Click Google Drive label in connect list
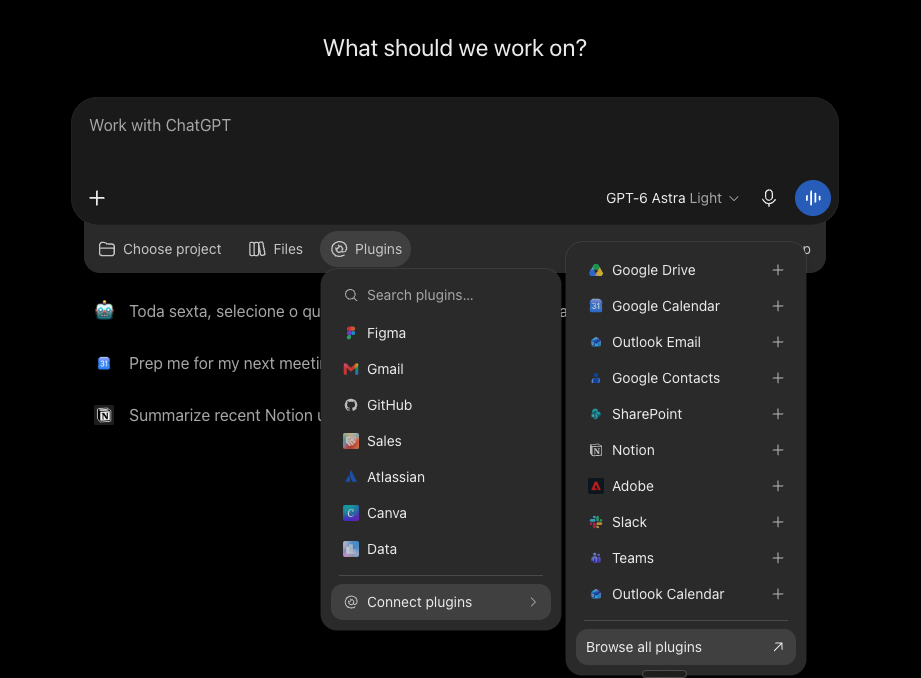921x678 pixels. 654,270
